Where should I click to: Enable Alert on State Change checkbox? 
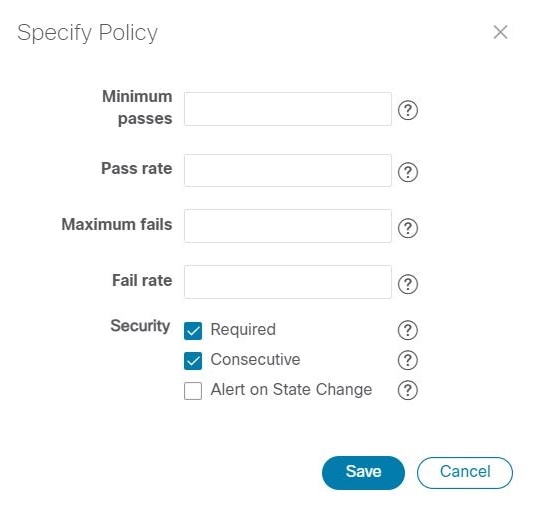[x=193, y=391]
